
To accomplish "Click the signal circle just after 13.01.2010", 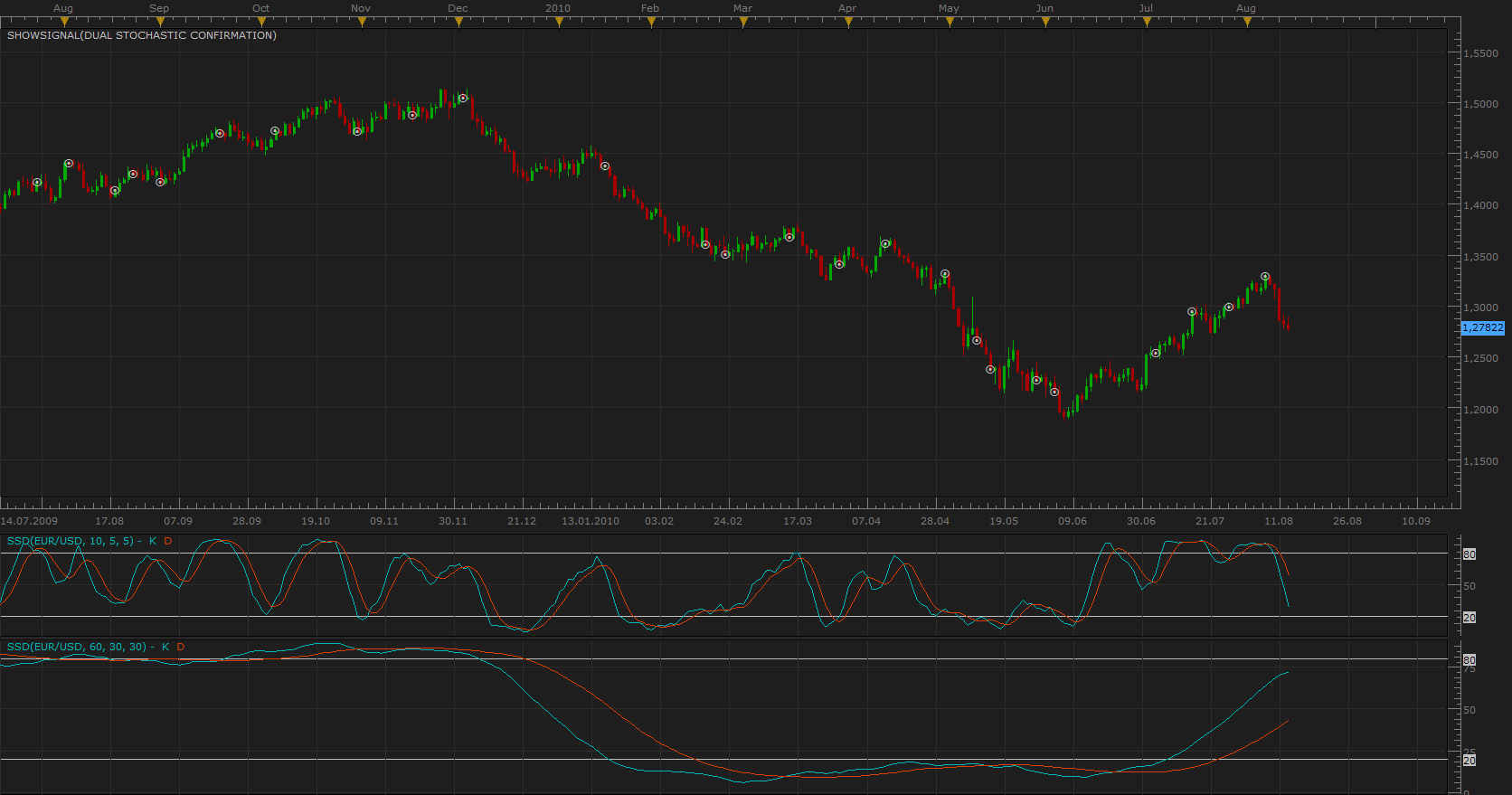I will (605, 166).
